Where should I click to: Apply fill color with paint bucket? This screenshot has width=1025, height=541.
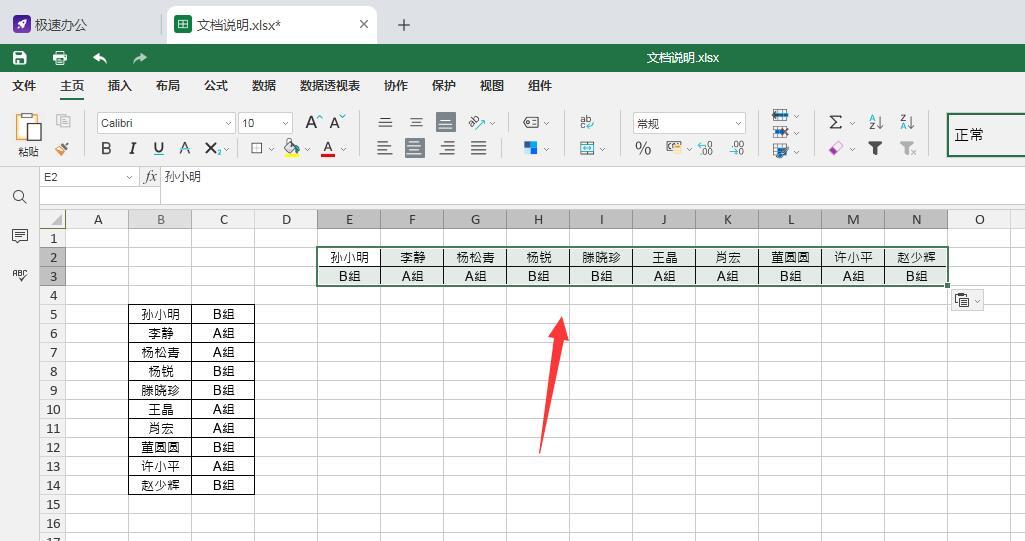pos(292,148)
